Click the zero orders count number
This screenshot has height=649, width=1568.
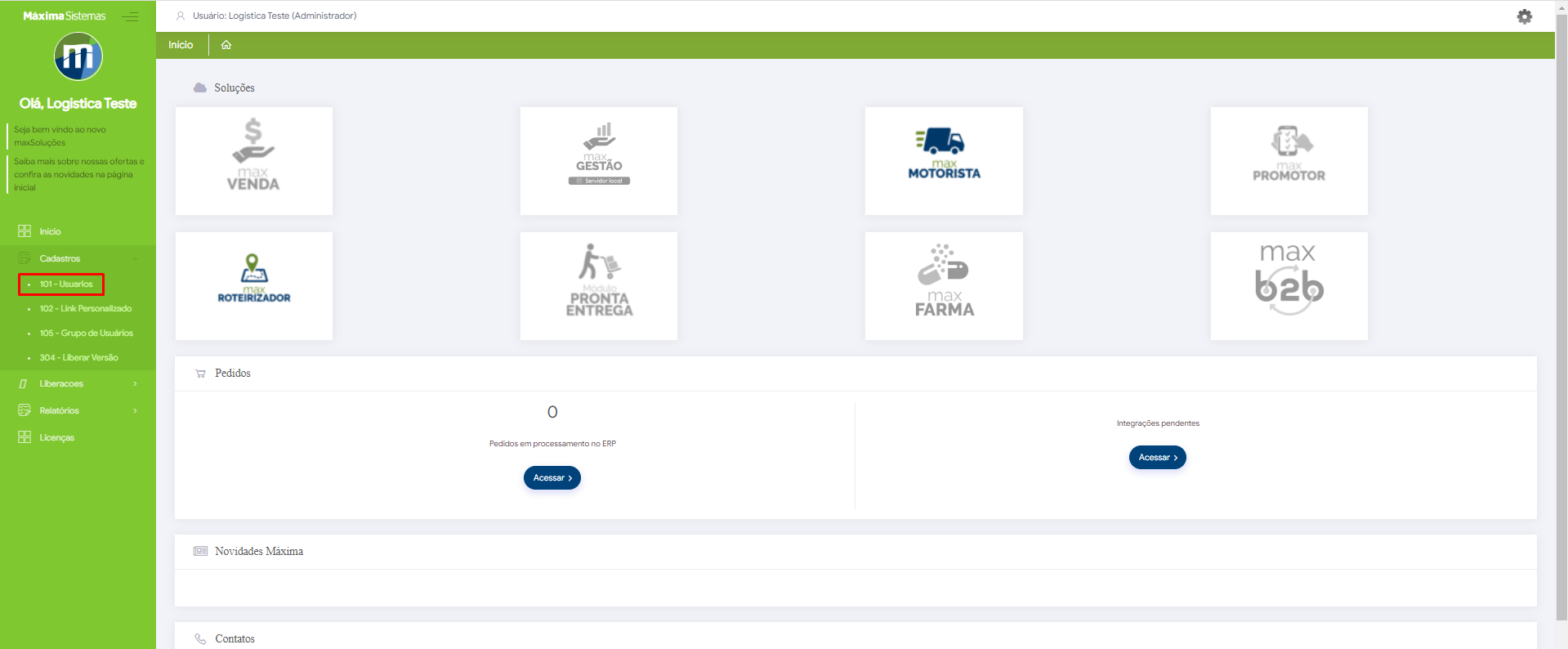click(552, 412)
